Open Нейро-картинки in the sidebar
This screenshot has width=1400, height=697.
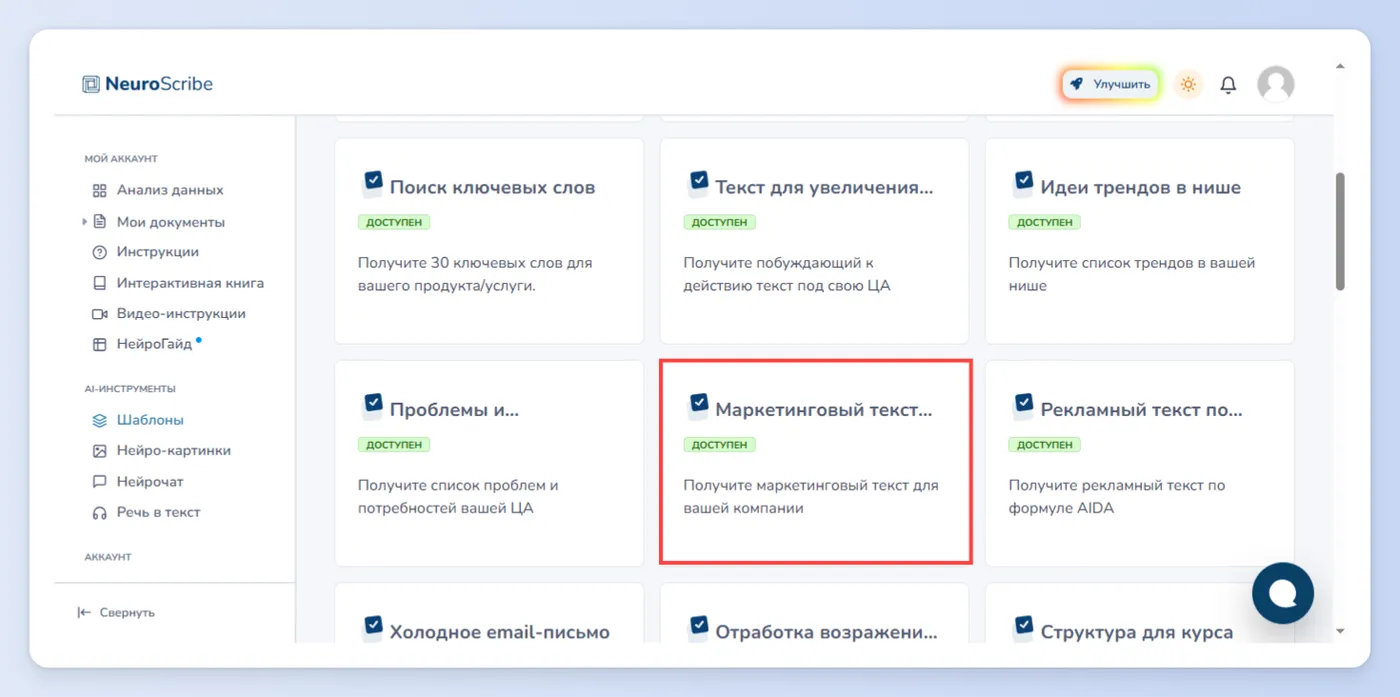pos(173,450)
